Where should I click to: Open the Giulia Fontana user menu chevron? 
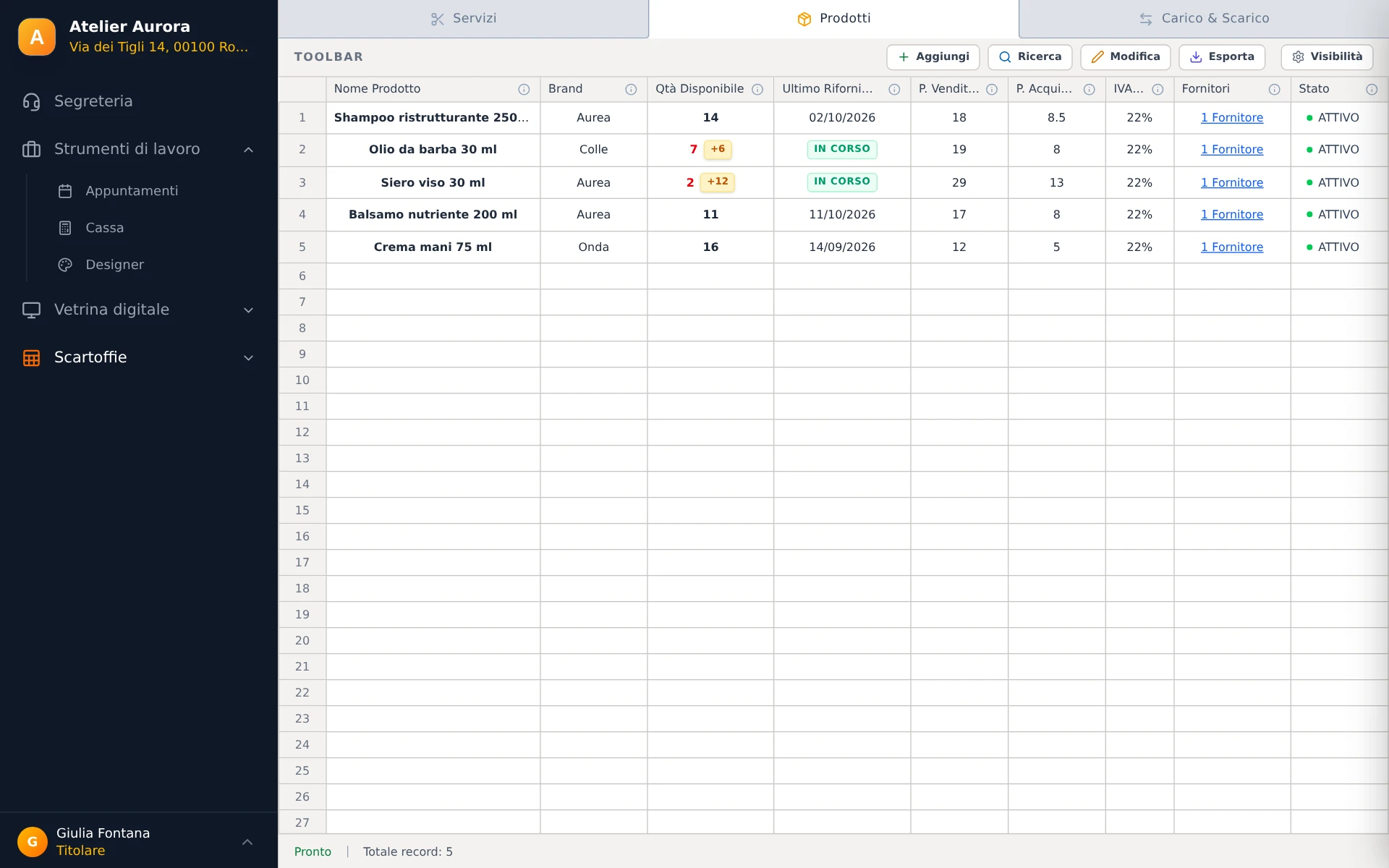(247, 842)
